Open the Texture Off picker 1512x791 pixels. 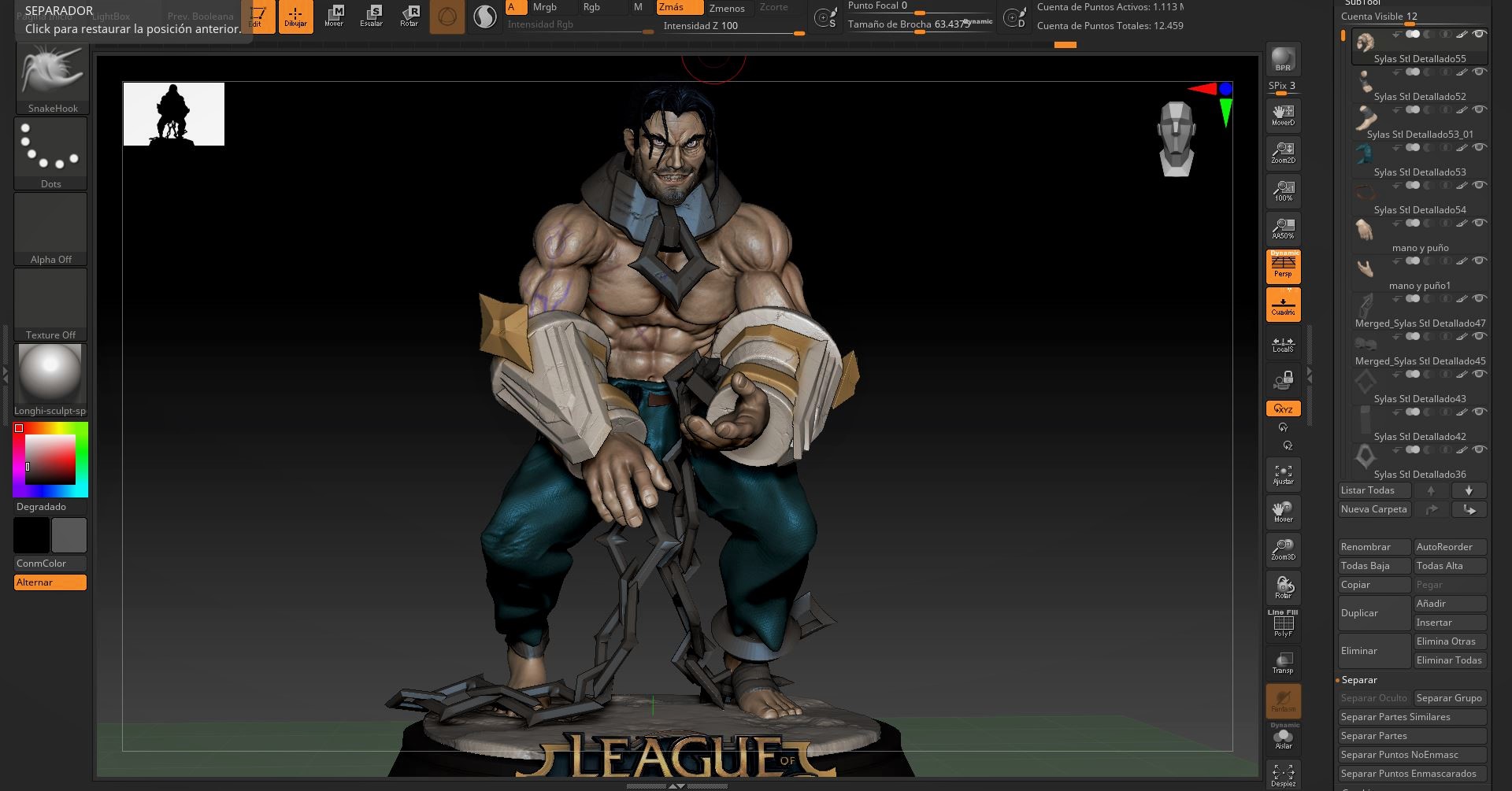tap(50, 305)
